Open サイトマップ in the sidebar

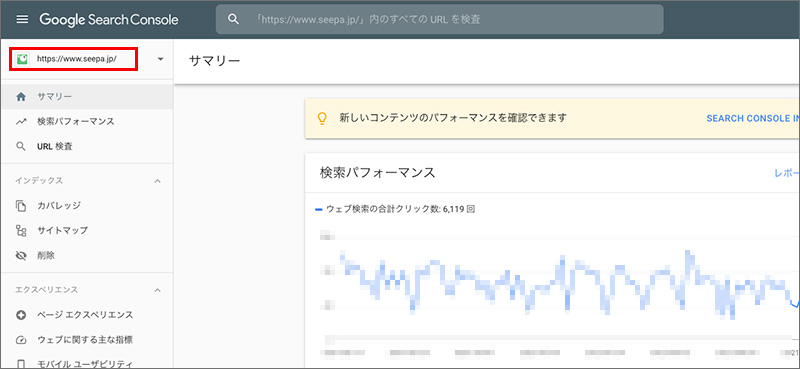[x=87, y=231]
